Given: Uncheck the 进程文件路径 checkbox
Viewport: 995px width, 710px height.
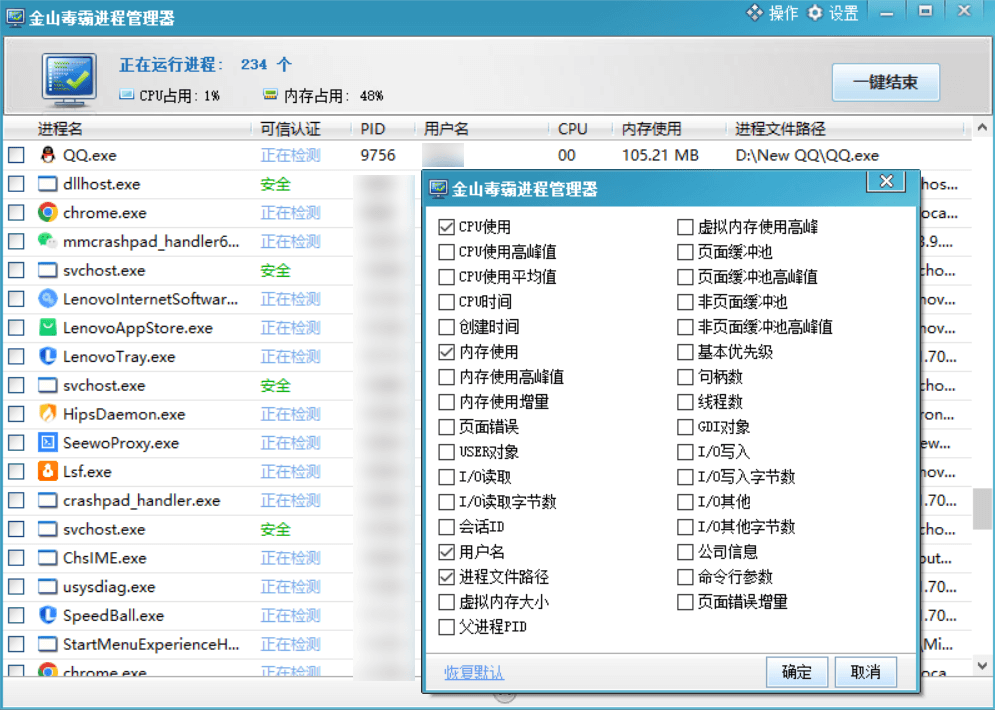Looking at the screenshot, I should point(447,577).
